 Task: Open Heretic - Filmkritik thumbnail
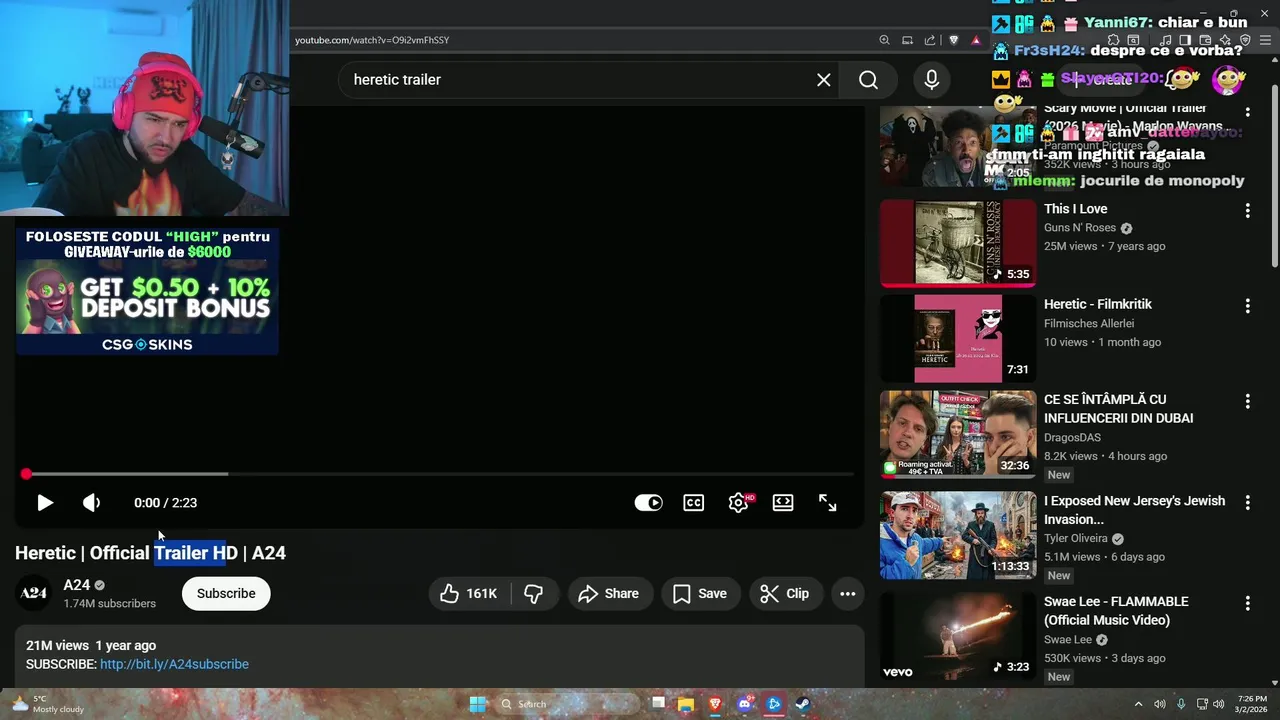pos(958,338)
